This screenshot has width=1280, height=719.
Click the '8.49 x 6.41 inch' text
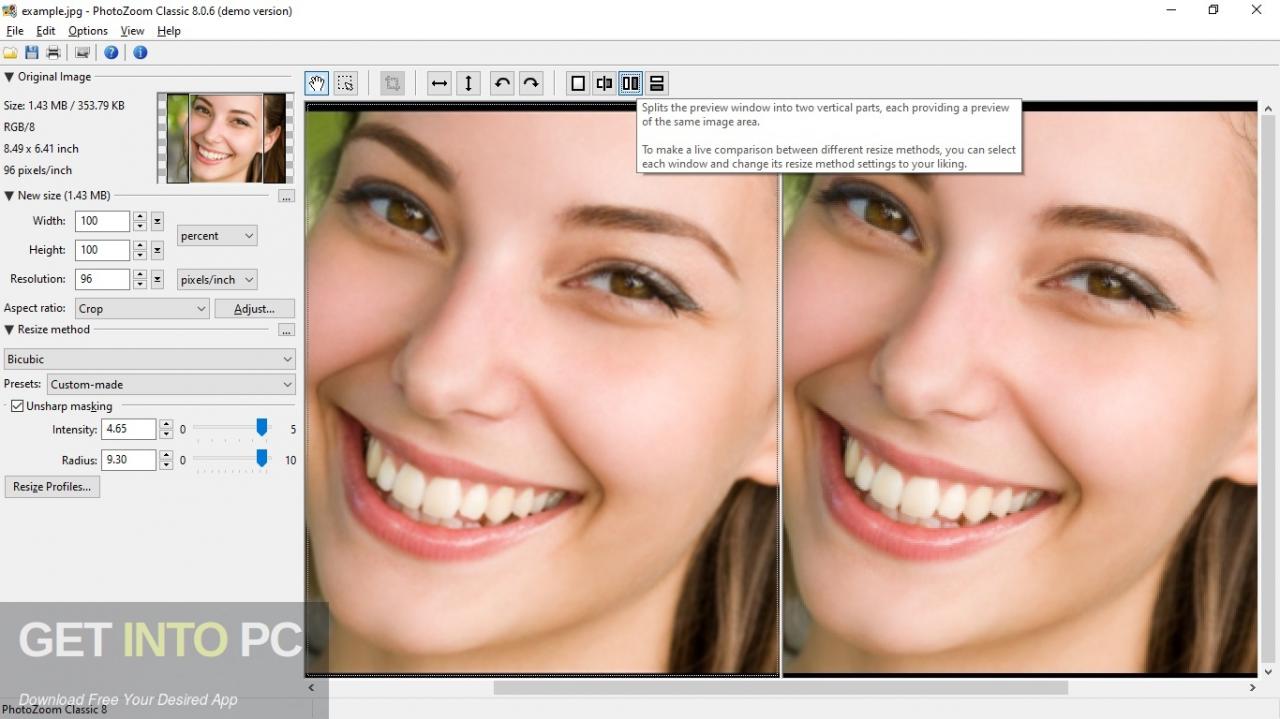coord(41,149)
